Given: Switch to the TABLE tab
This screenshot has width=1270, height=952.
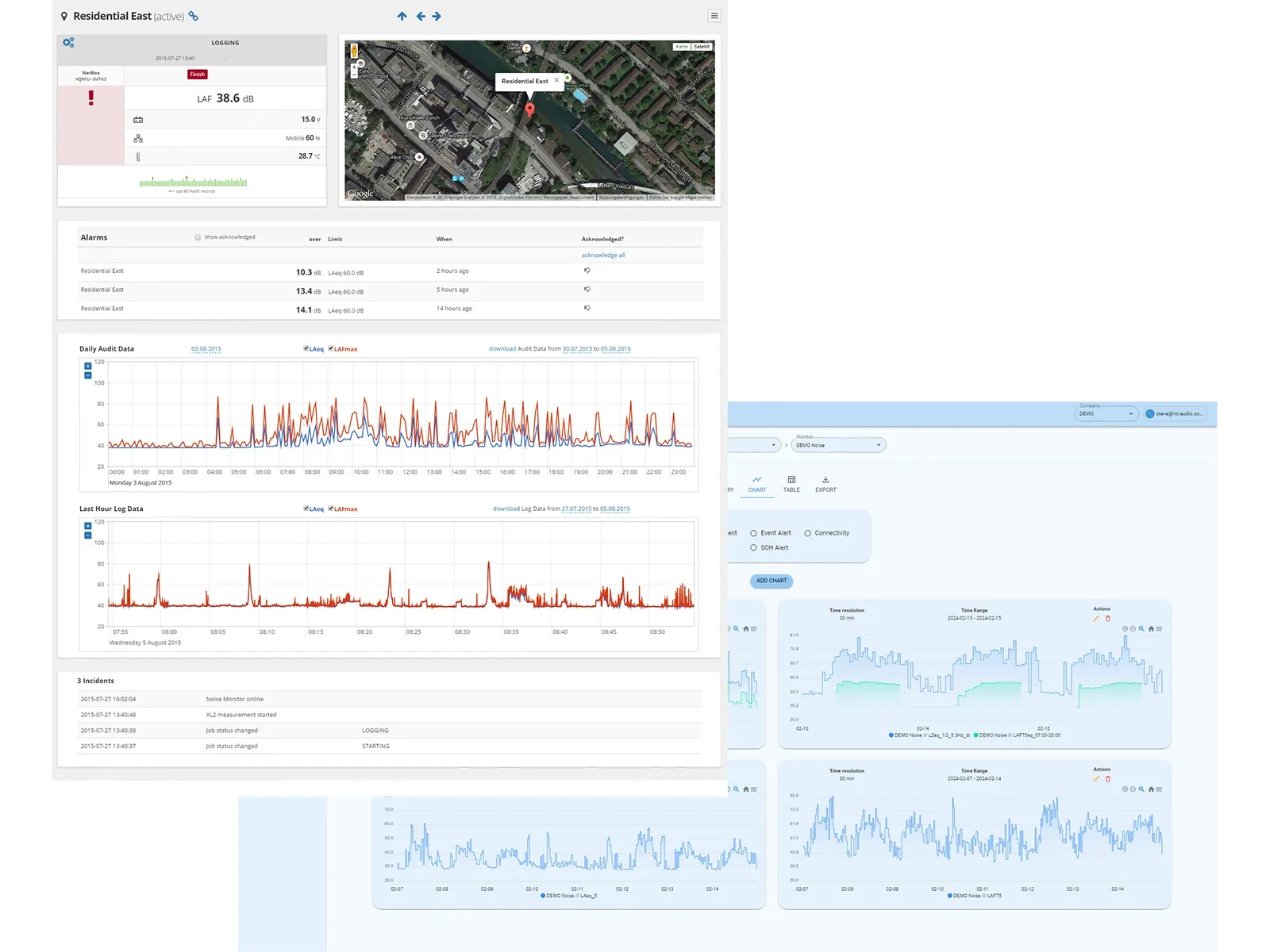Looking at the screenshot, I should click(791, 484).
